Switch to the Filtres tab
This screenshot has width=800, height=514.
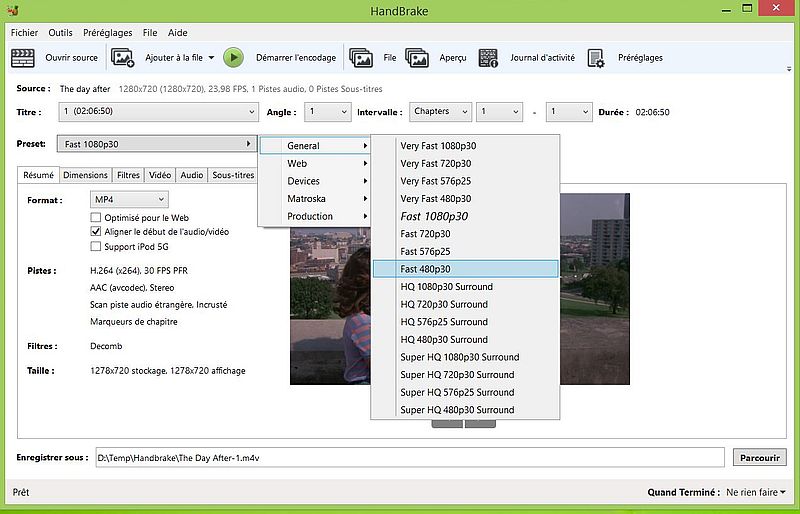click(x=128, y=175)
